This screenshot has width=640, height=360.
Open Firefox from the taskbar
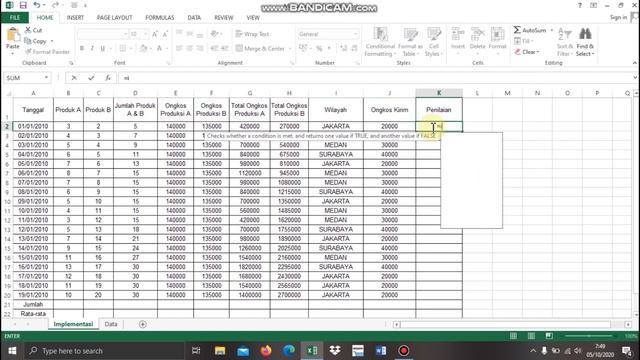coord(266,351)
